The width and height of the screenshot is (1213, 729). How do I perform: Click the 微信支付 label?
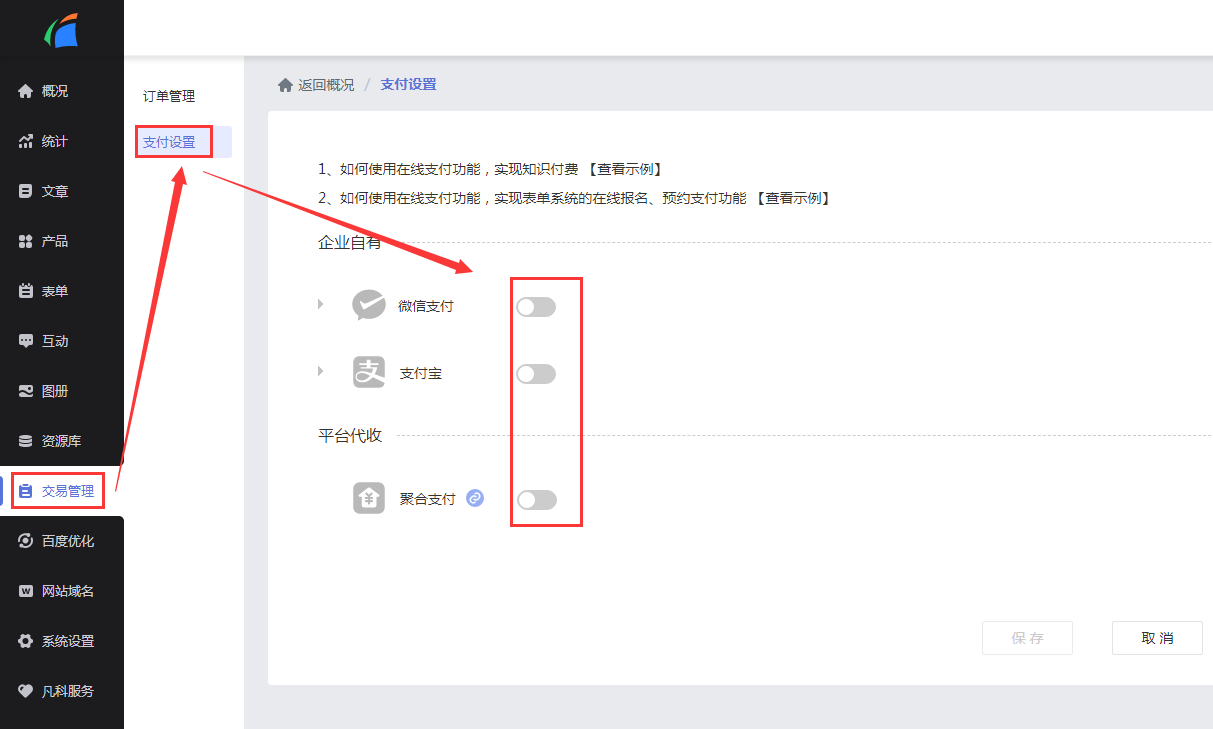[426, 306]
